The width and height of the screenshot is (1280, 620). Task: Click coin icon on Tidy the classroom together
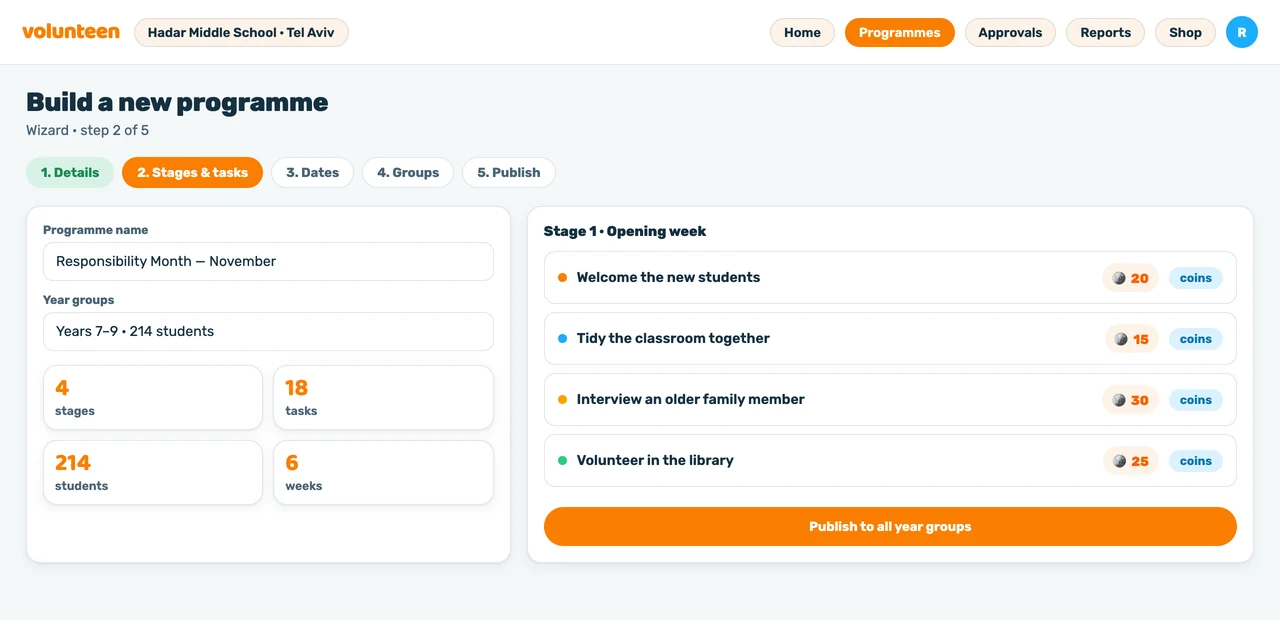[x=1121, y=339]
